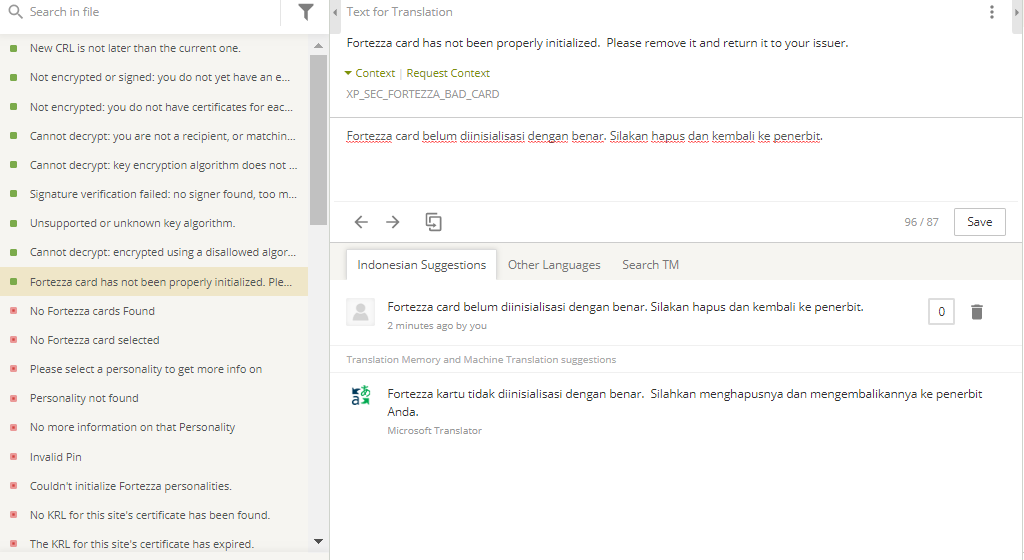Open 'No Fortezza cards Found' string

[x=154, y=311]
